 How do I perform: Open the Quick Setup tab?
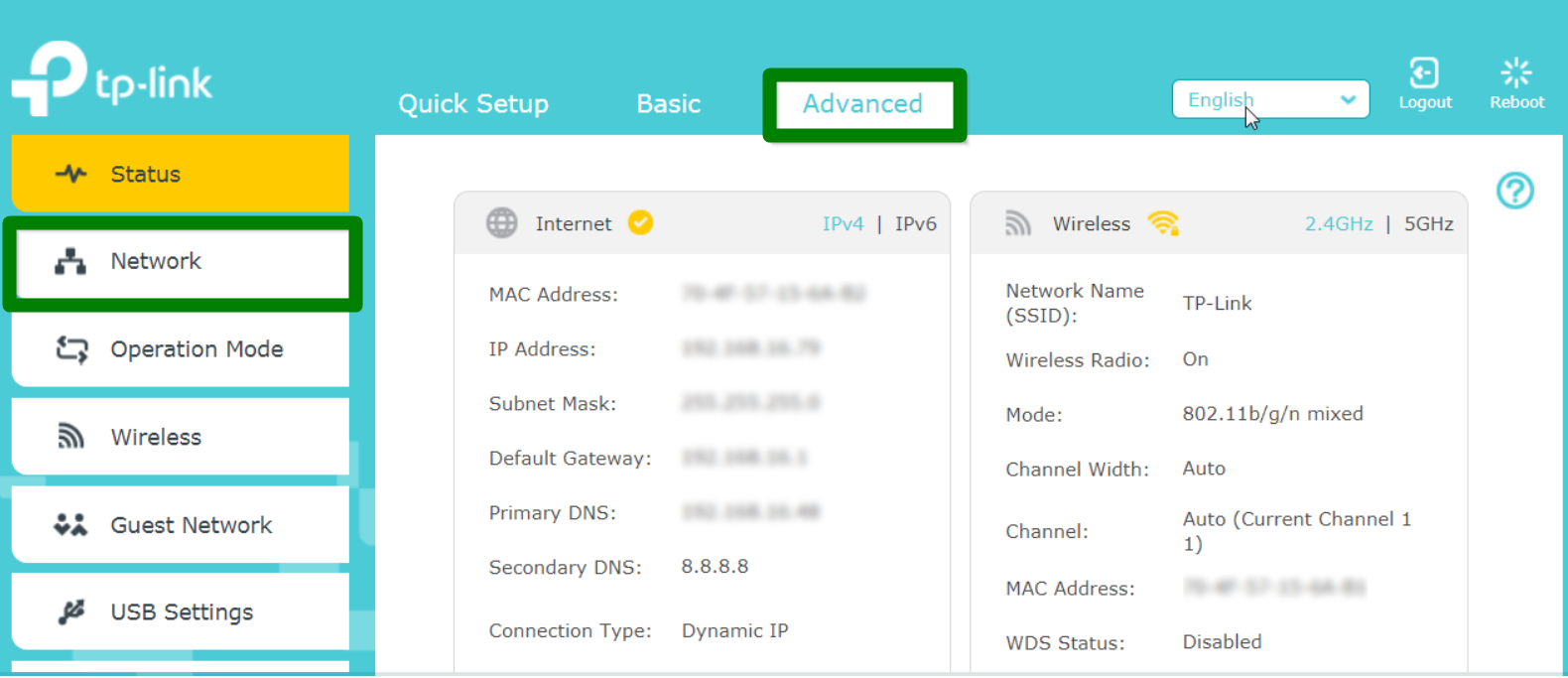(473, 103)
